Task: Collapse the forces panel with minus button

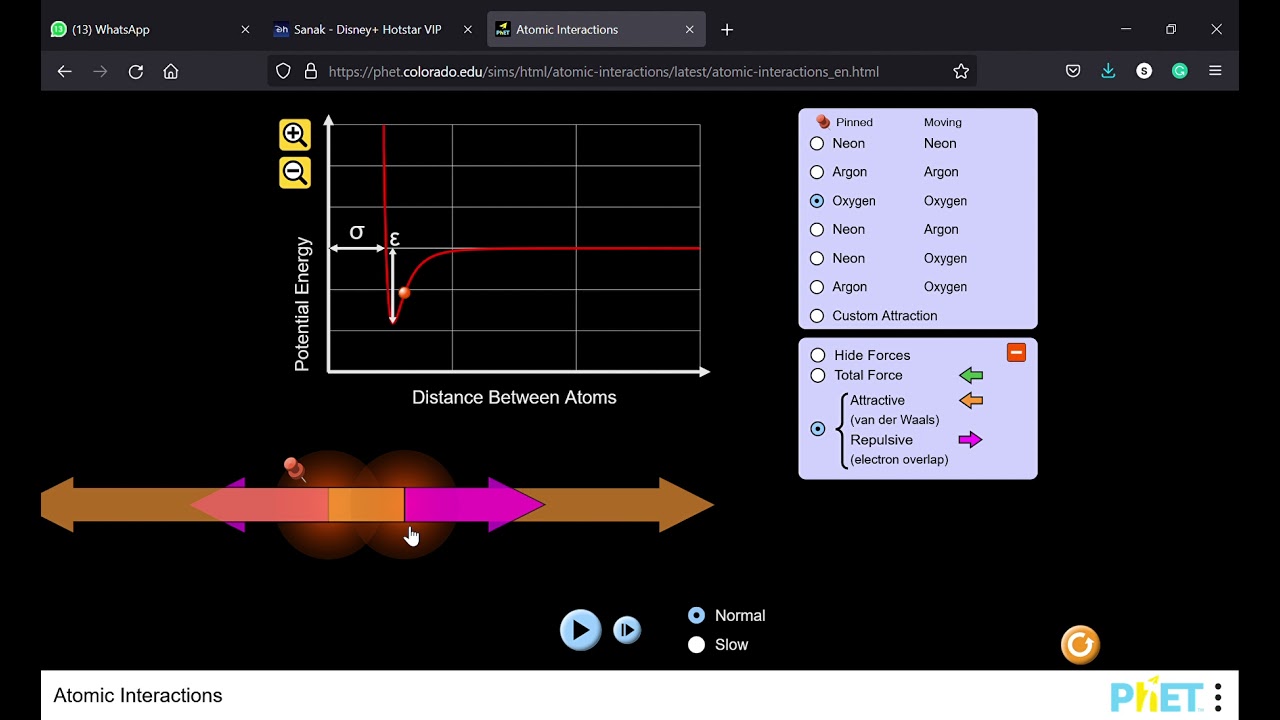Action: click(x=1016, y=352)
